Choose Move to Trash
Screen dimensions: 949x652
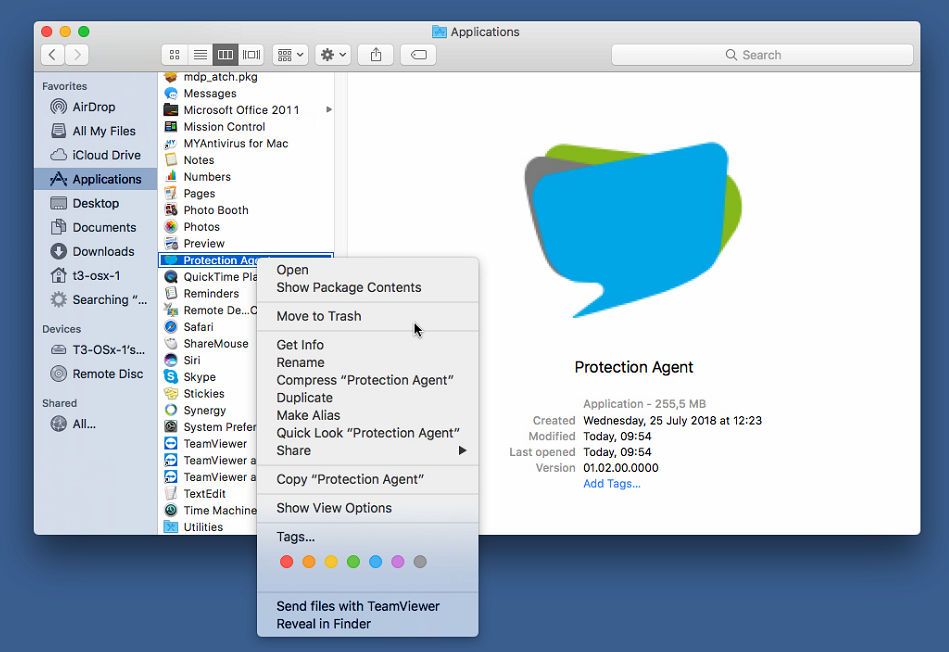[367, 316]
